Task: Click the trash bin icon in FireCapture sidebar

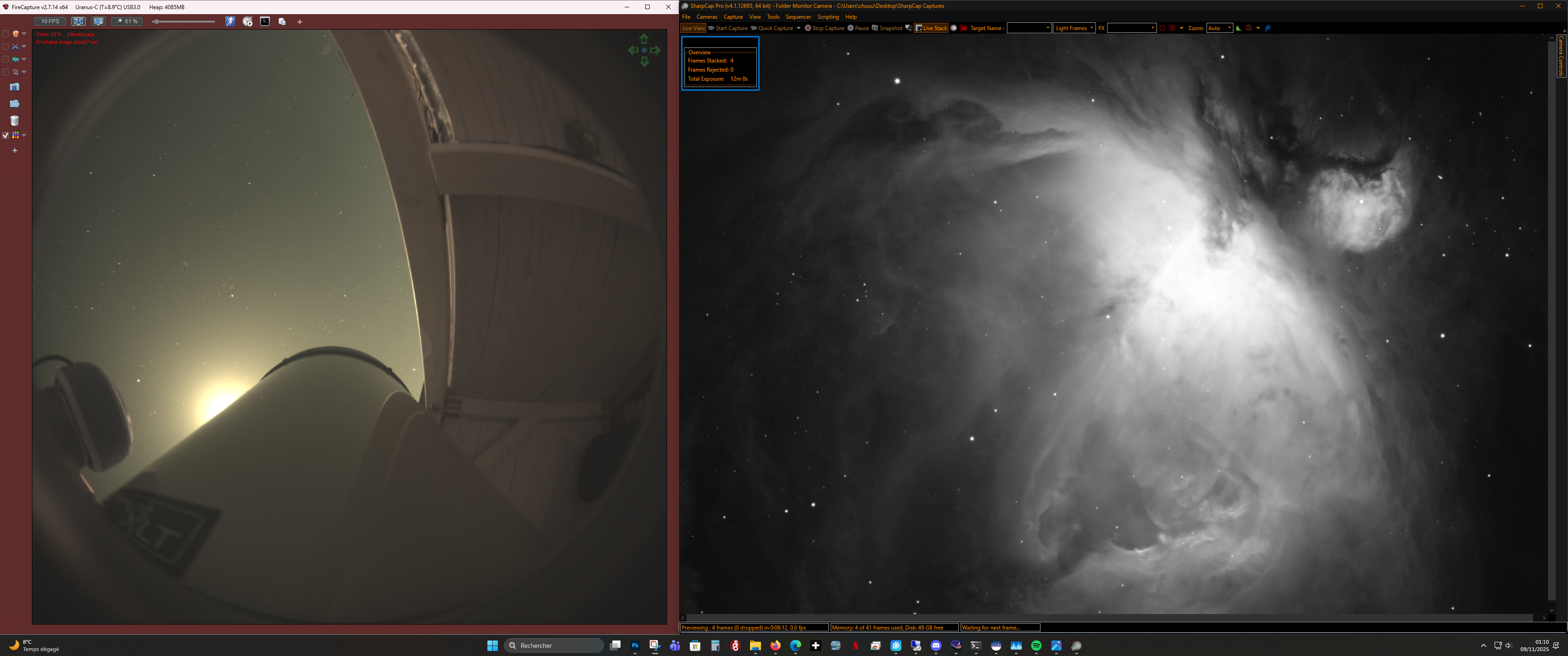Action: [15, 120]
